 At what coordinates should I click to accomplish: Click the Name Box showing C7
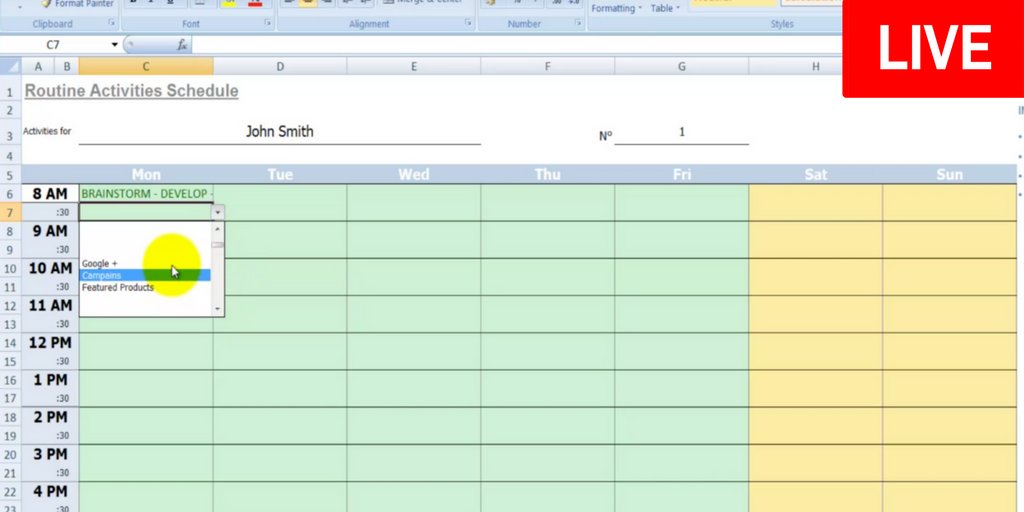tap(55, 44)
